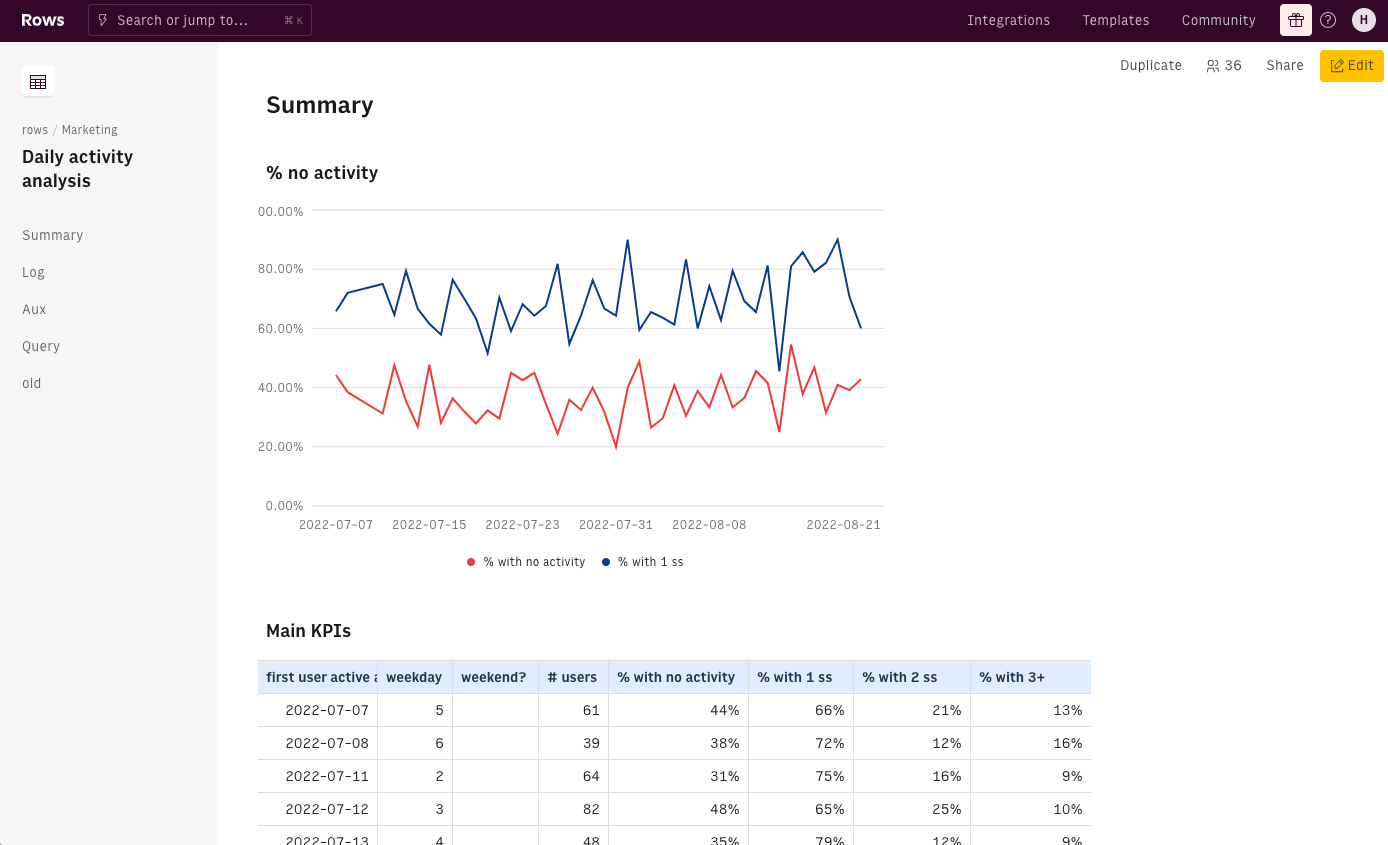The image size is (1388, 845).
Task: Open Integrations in top navigation
Action: 1008,20
